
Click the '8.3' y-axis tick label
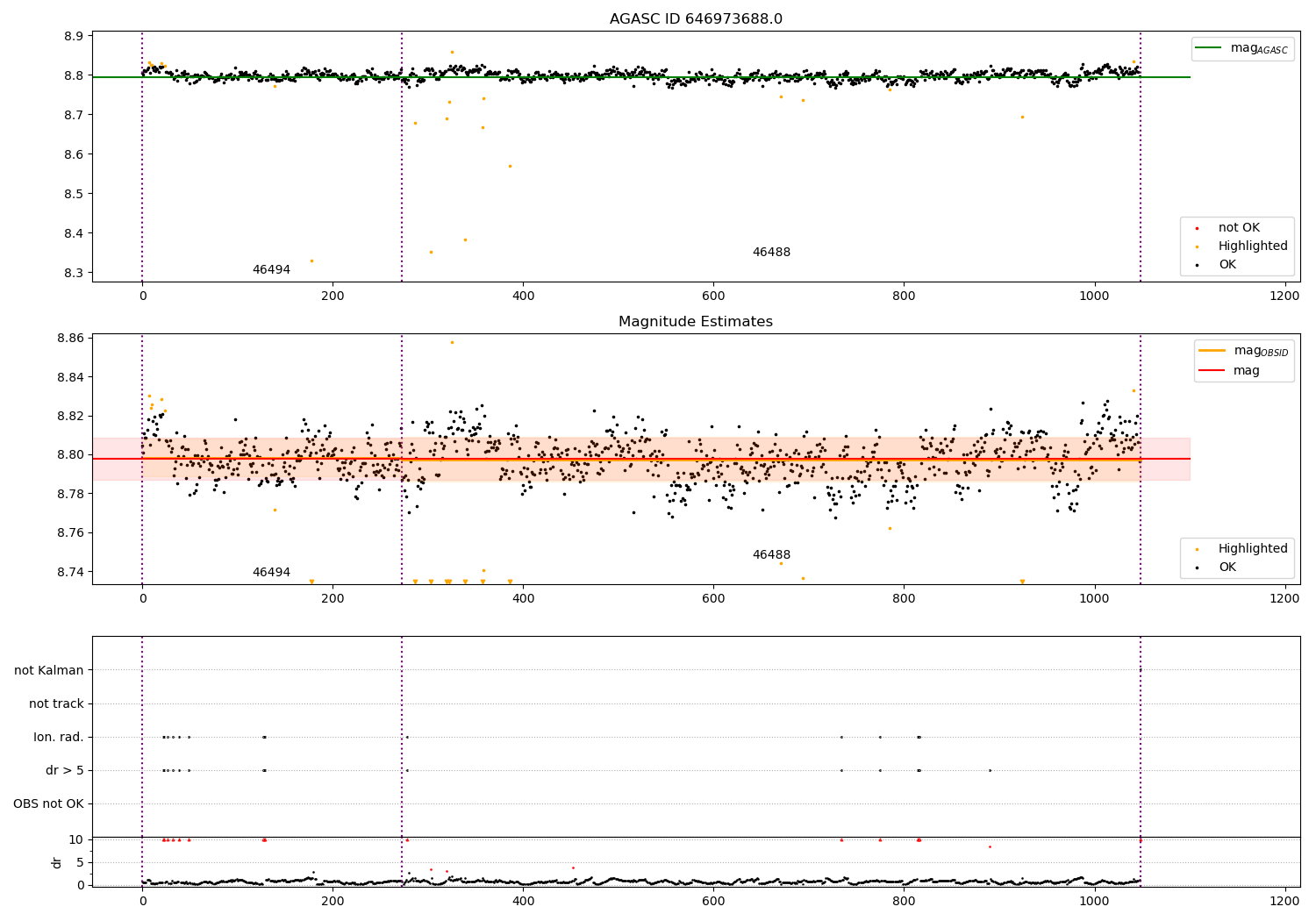(x=74, y=273)
